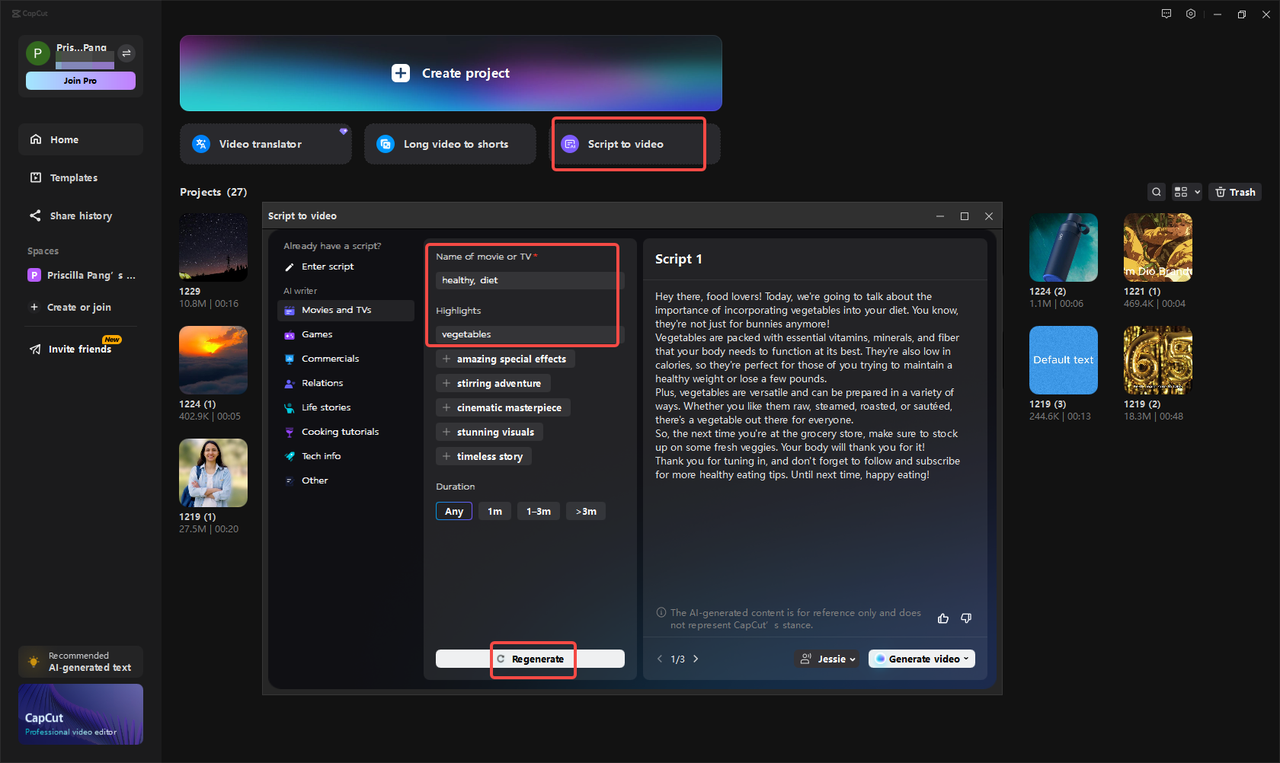Click the Long video to shorts icon
1280x763 pixels.
(385, 144)
